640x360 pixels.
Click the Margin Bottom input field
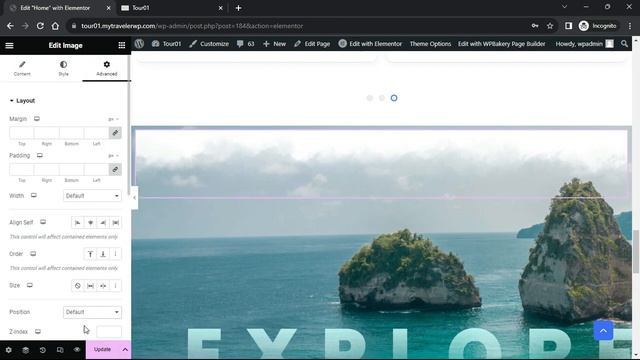71,133
